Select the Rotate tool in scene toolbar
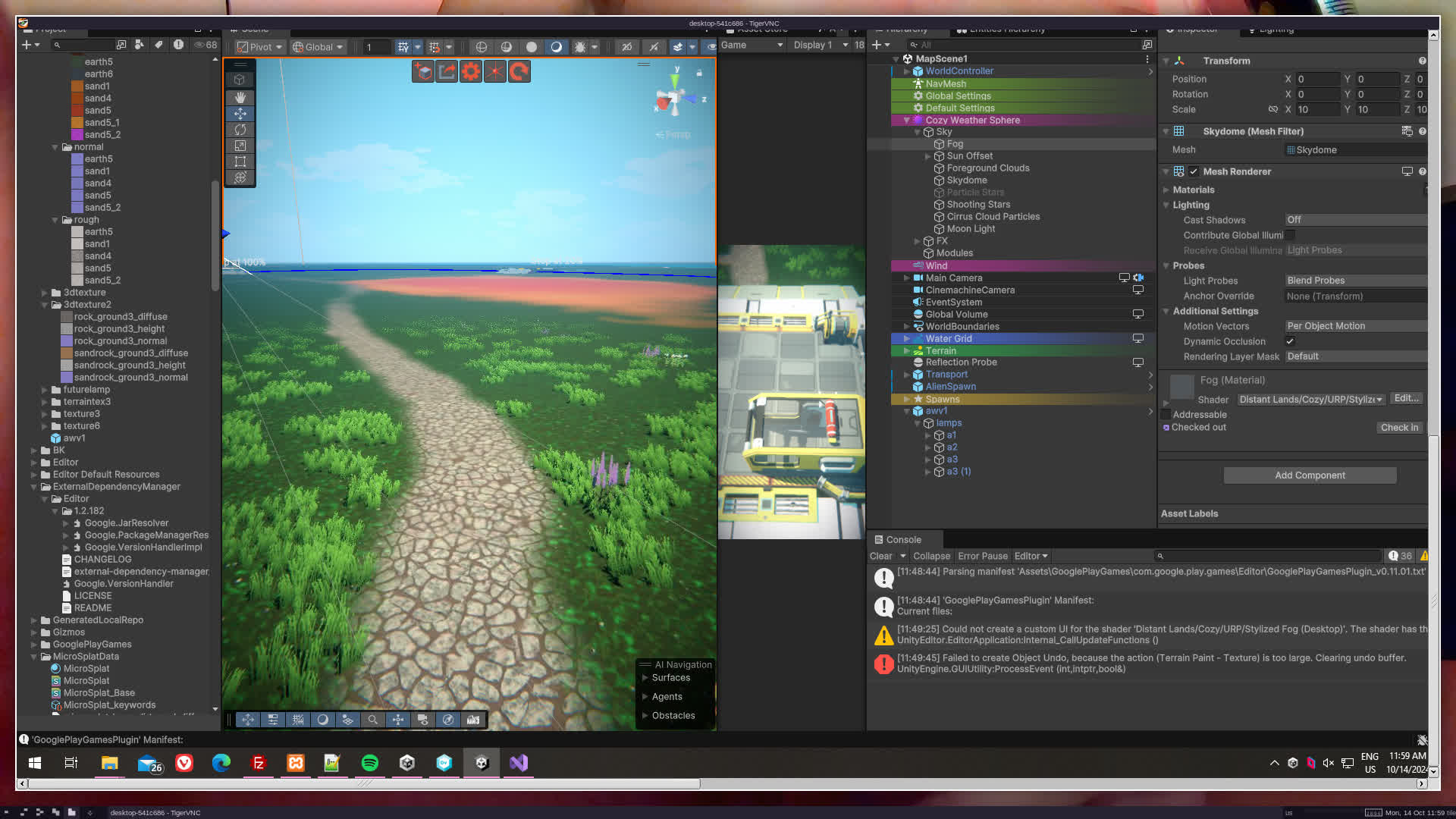This screenshot has width=1456, height=819. click(x=240, y=130)
